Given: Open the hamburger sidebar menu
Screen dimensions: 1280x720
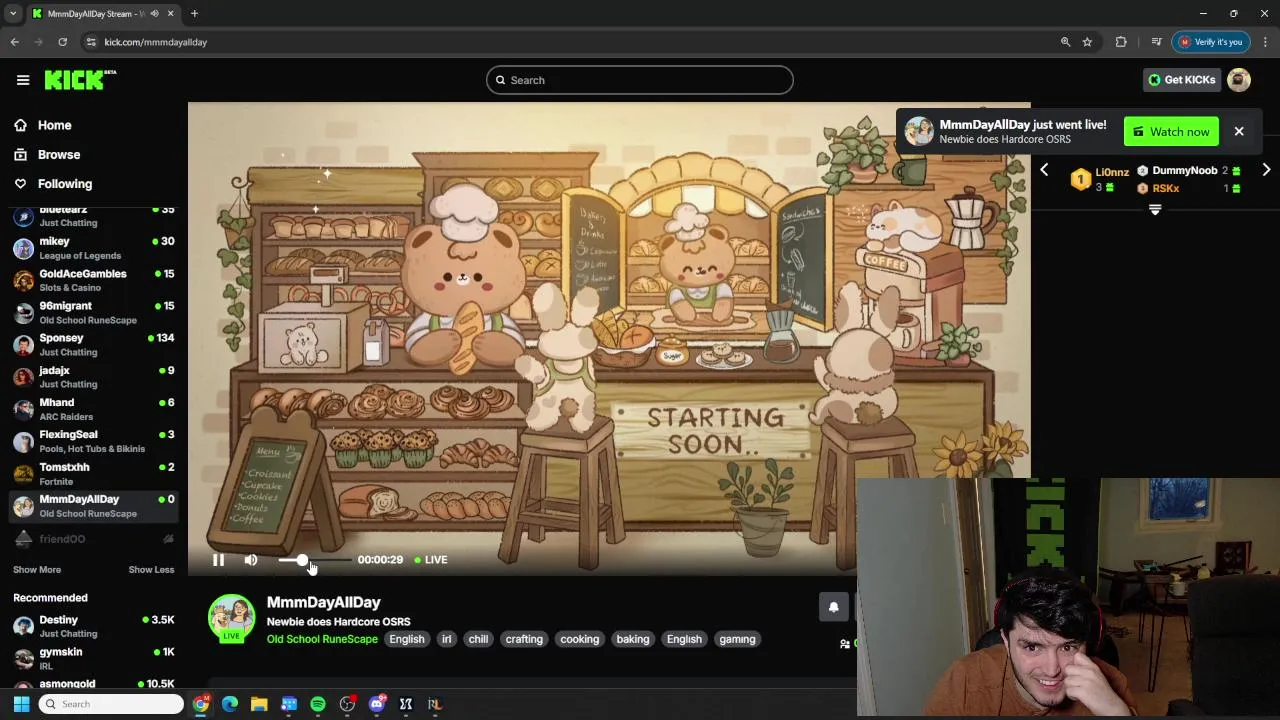Looking at the screenshot, I should (x=23, y=80).
